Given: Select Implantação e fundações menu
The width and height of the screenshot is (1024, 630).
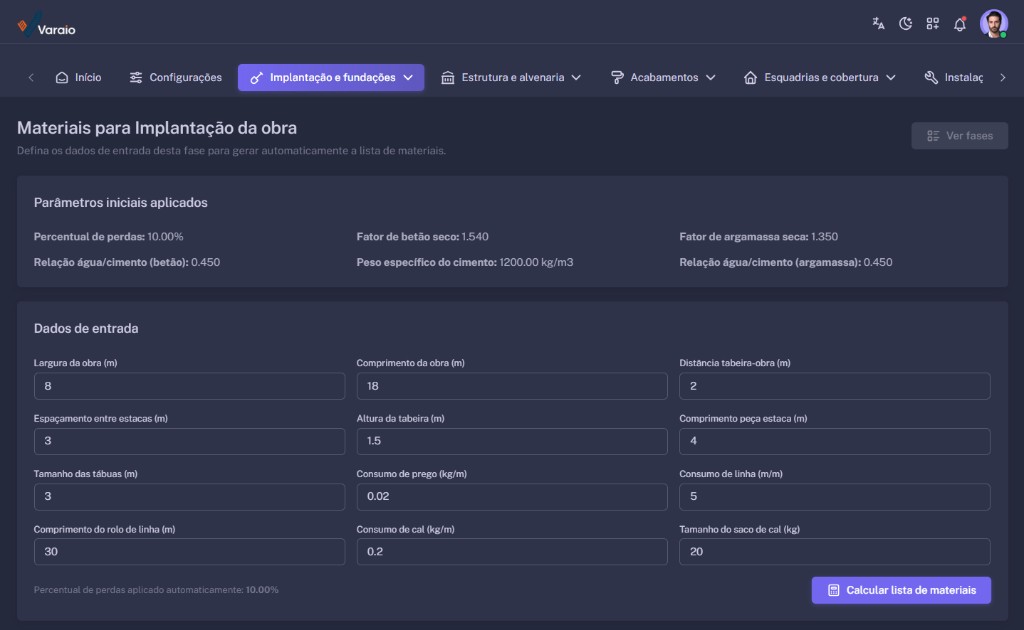Looking at the screenshot, I should (x=331, y=78).
